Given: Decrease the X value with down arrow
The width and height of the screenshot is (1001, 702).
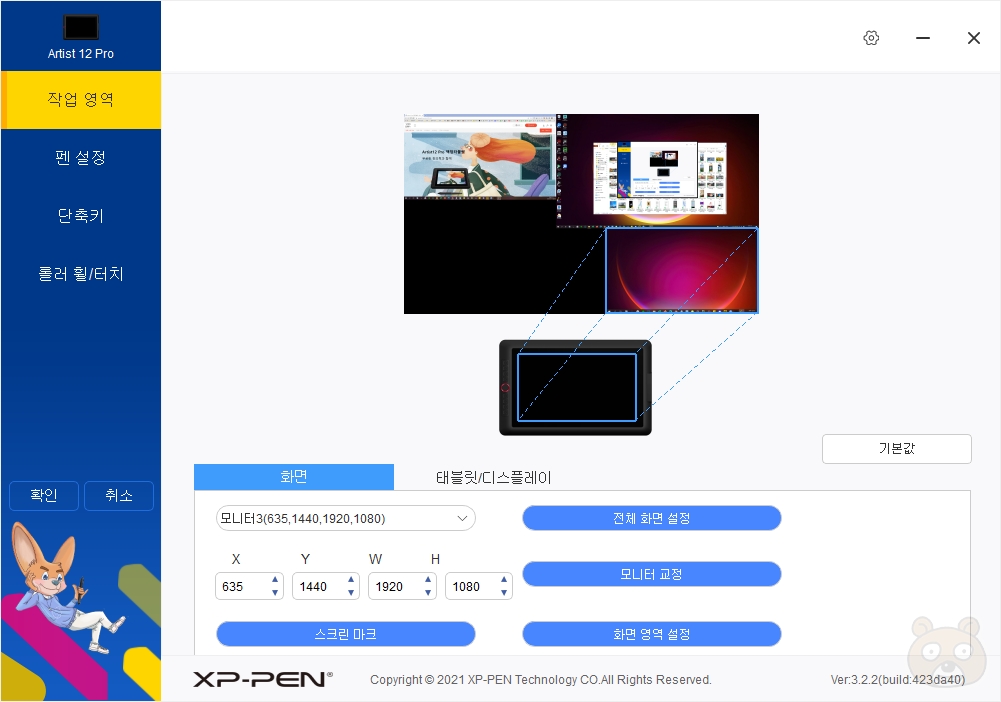Looking at the screenshot, I should [x=275, y=593].
